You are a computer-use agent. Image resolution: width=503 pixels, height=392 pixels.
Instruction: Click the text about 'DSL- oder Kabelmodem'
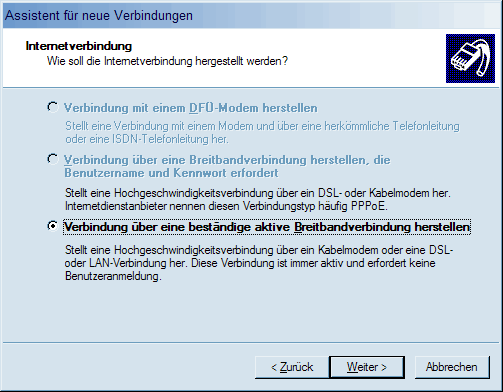tap(258, 193)
